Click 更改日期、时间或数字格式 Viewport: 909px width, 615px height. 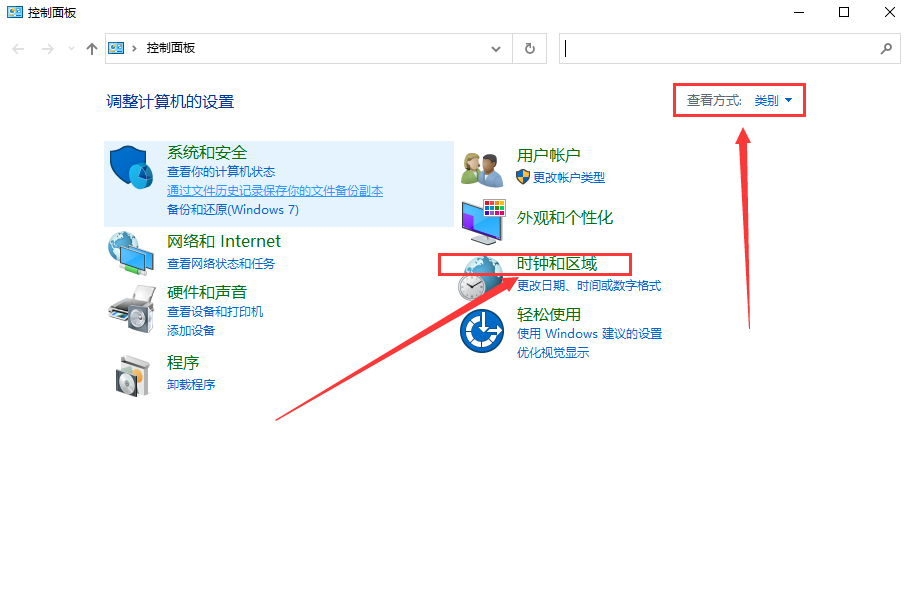click(x=592, y=286)
